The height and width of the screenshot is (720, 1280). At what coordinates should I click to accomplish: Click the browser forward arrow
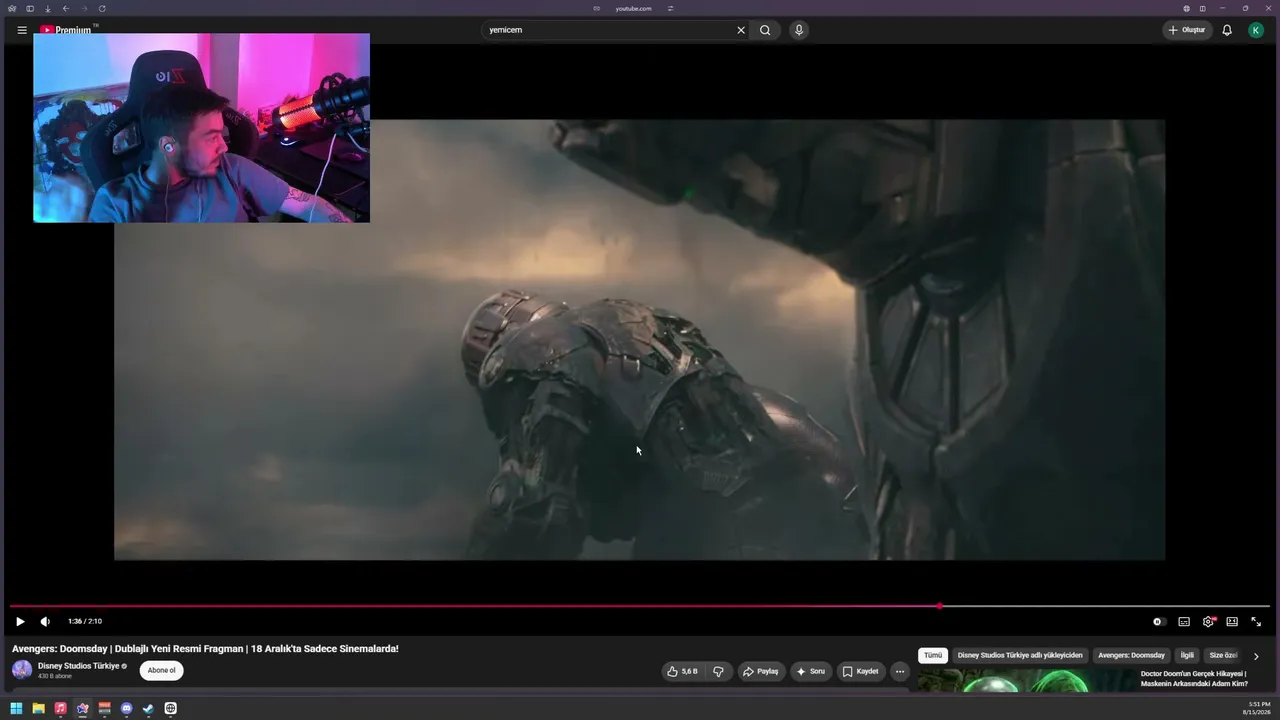point(84,8)
